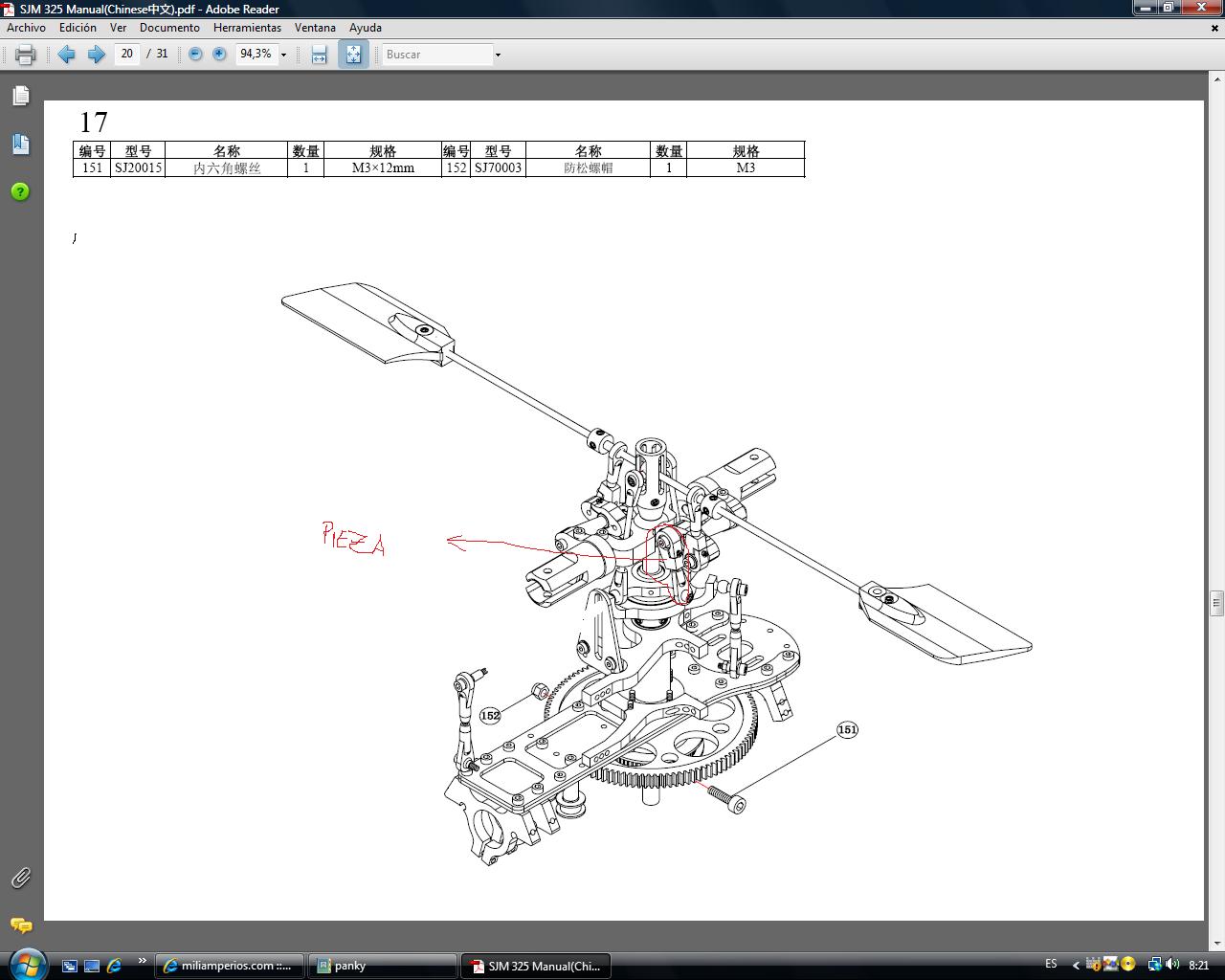Expand the 94,3% zoom level dropdown
The image size is (1225, 980).
pyautogui.click(x=283, y=55)
